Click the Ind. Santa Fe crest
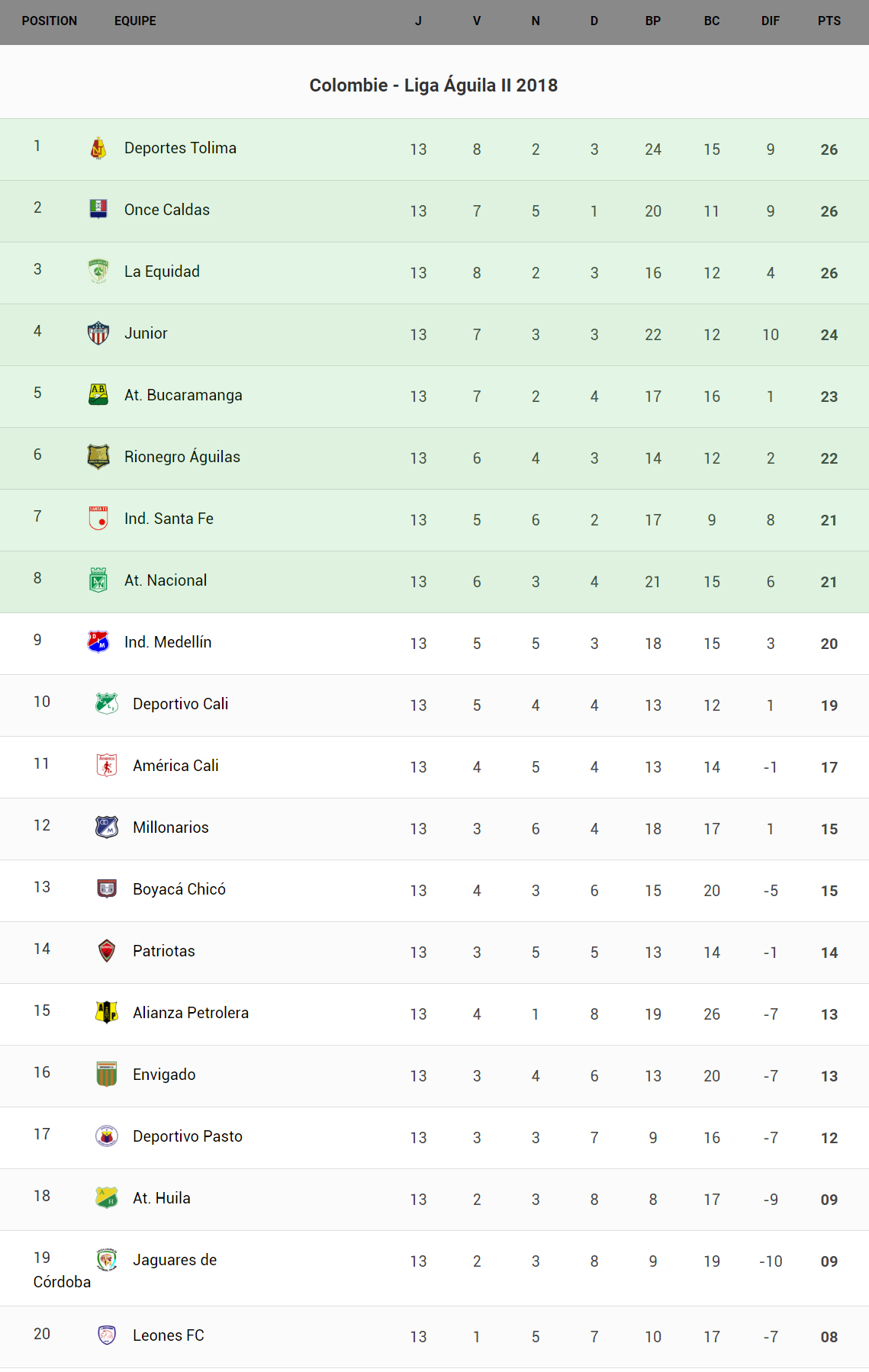 [x=98, y=518]
